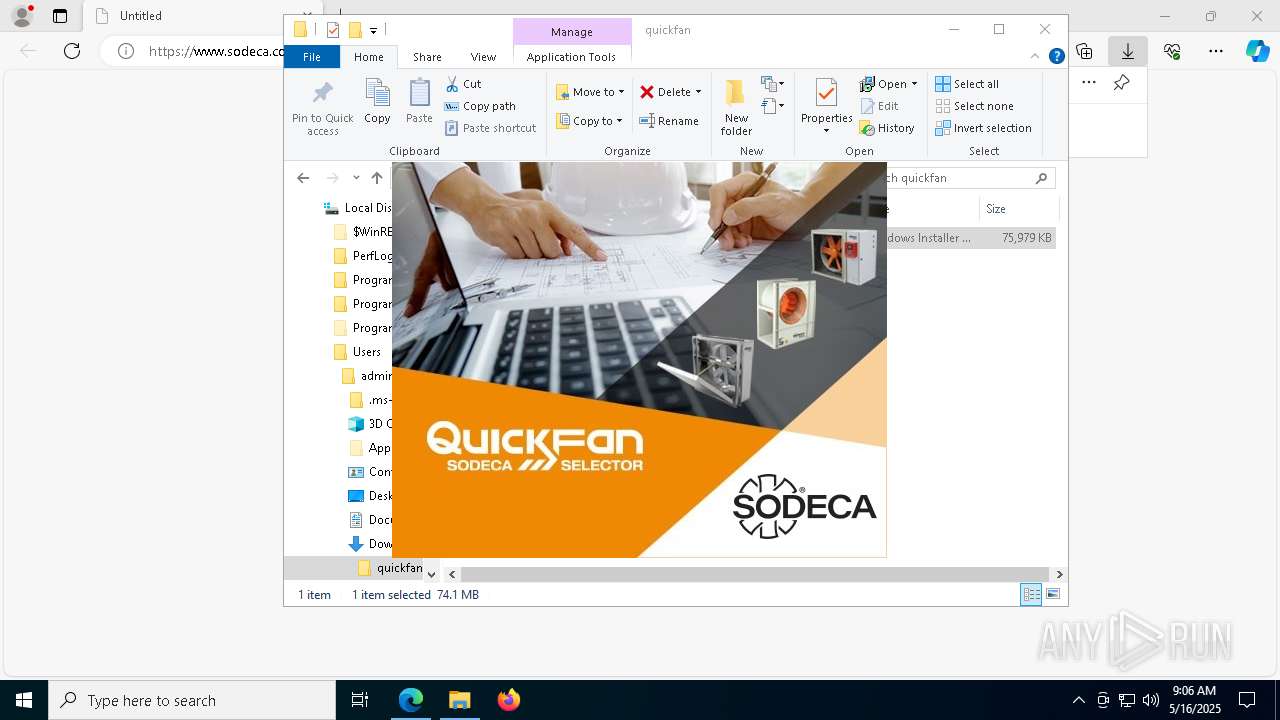Click the Open button in Open group

(x=883, y=84)
